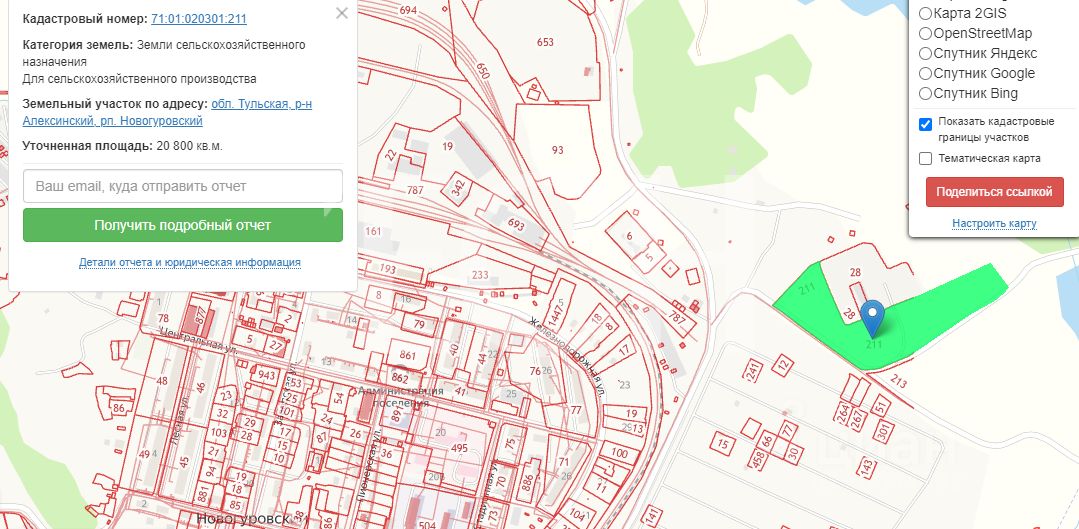Close the cadastral info popup
The width and height of the screenshot is (1079, 529).
(341, 13)
